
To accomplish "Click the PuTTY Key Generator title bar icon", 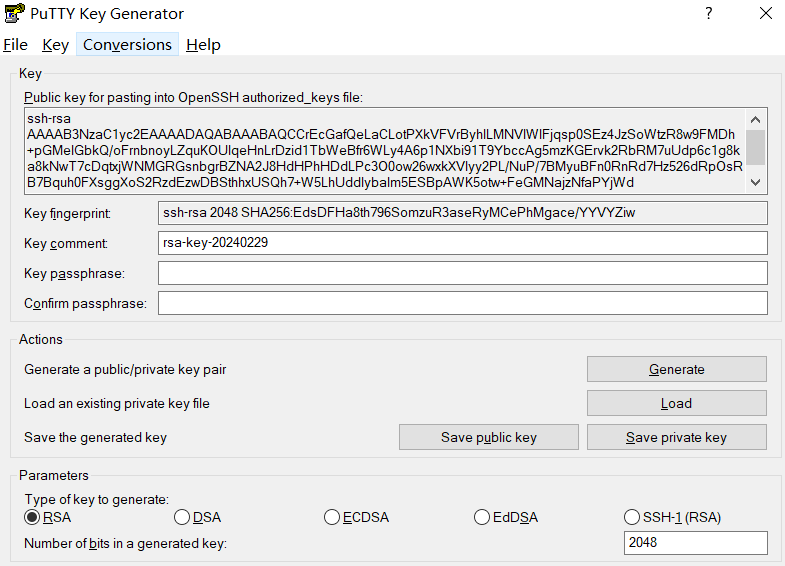I will [14, 14].
